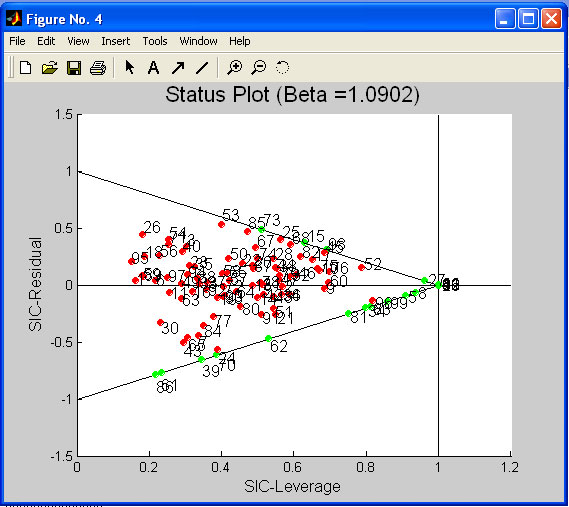Expand the Tools menu

[x=155, y=41]
